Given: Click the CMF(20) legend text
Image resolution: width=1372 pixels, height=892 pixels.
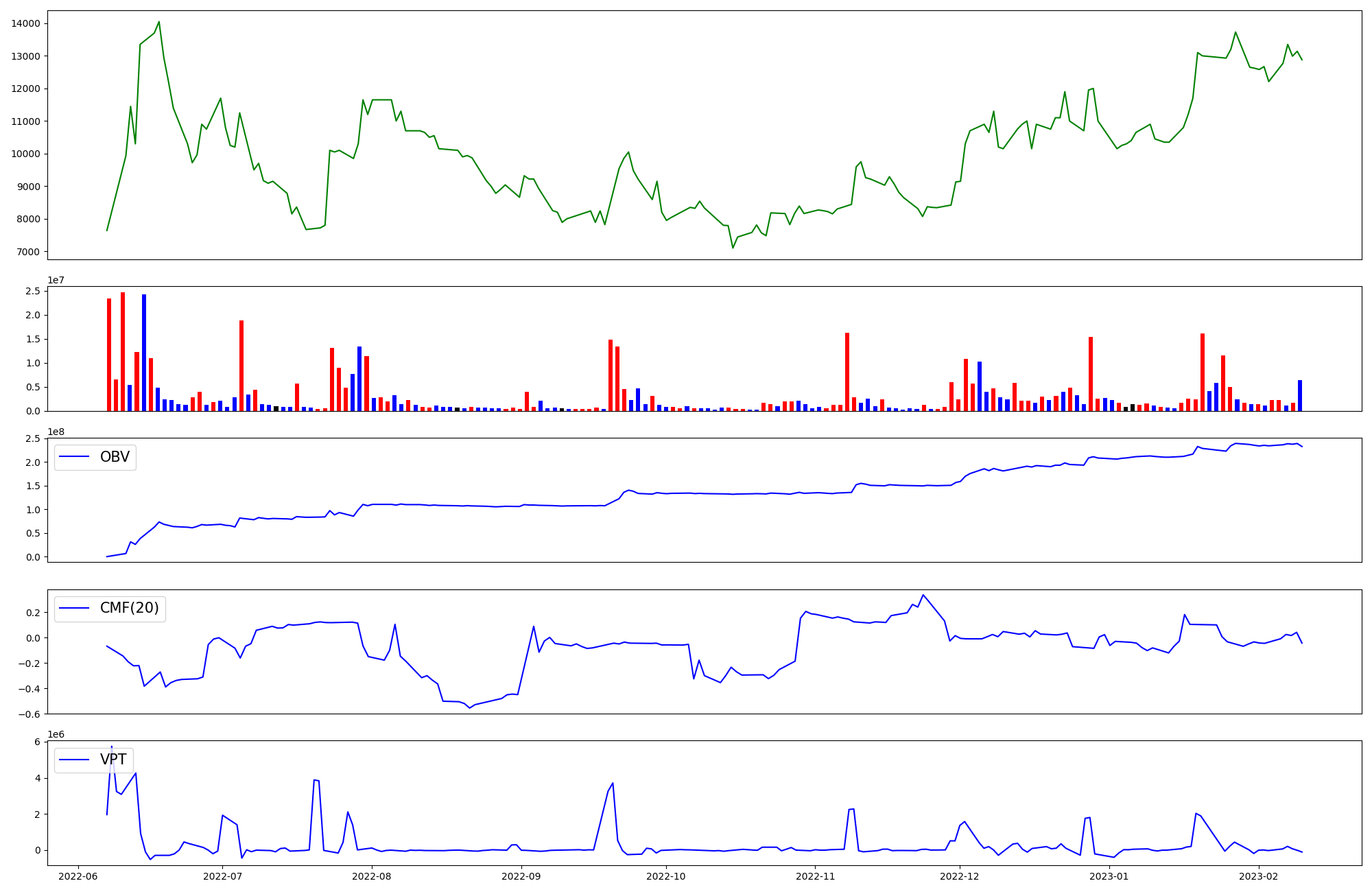Looking at the screenshot, I should tap(129, 609).
